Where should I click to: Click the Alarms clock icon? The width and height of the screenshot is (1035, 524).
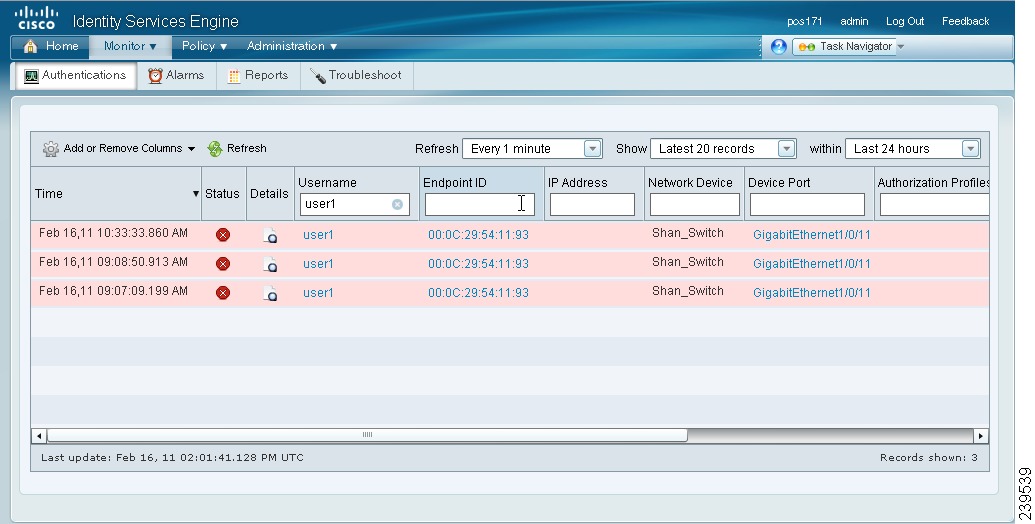coord(155,76)
